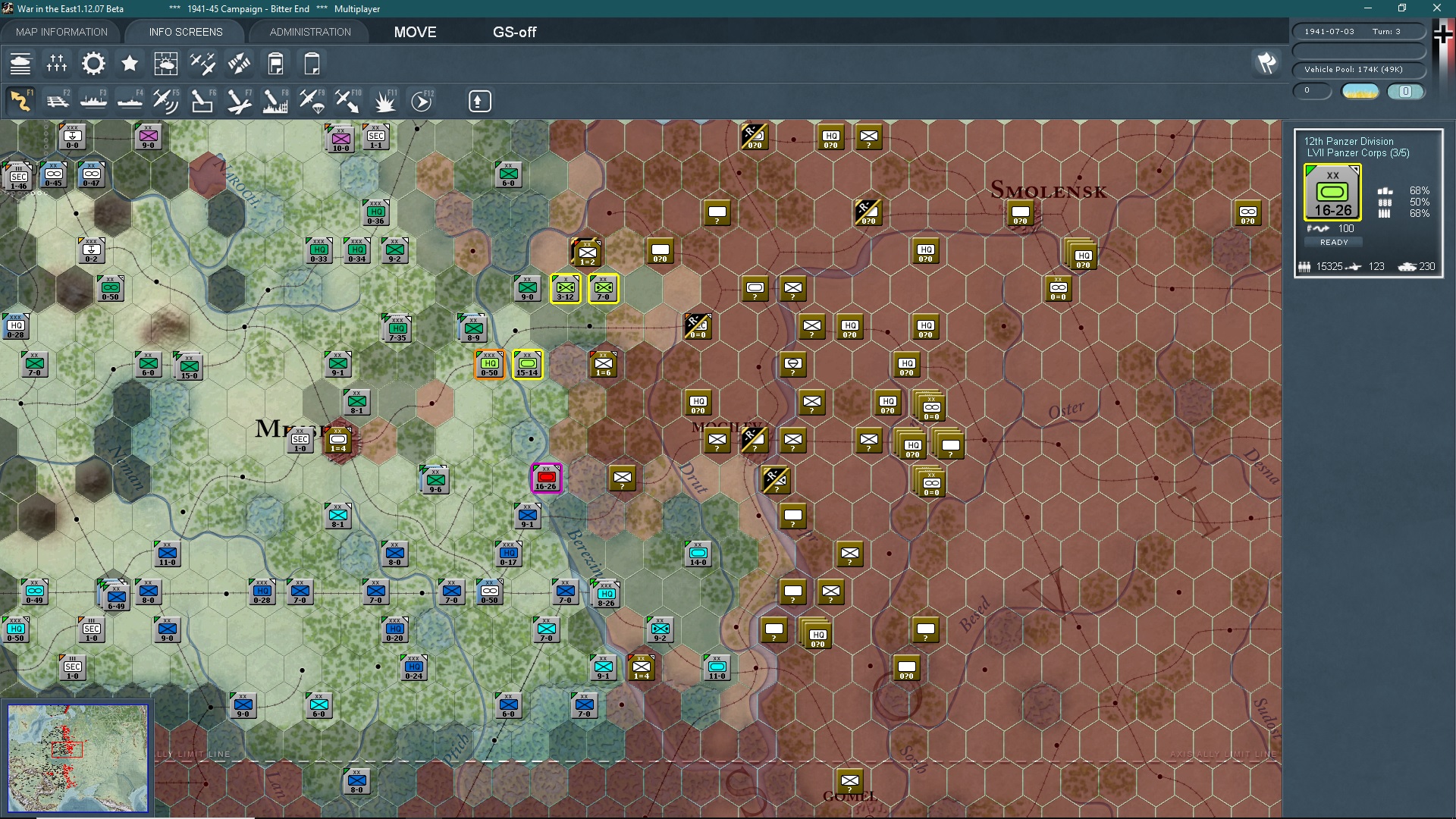This screenshot has width=1456, height=819.
Task: Select Bomb airfield mode F7
Action: point(239,101)
